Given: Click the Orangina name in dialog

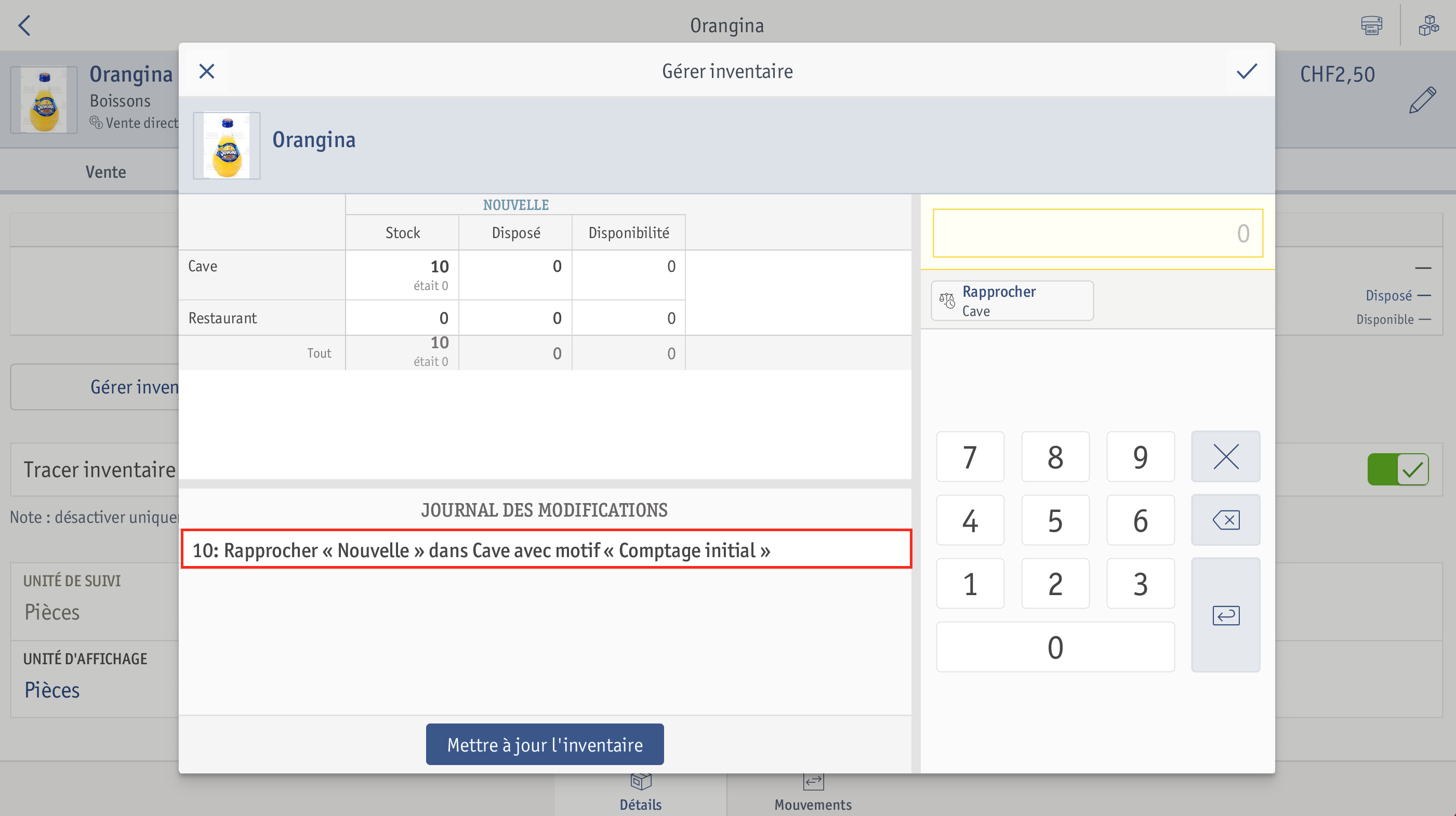Looking at the screenshot, I should pos(314,140).
